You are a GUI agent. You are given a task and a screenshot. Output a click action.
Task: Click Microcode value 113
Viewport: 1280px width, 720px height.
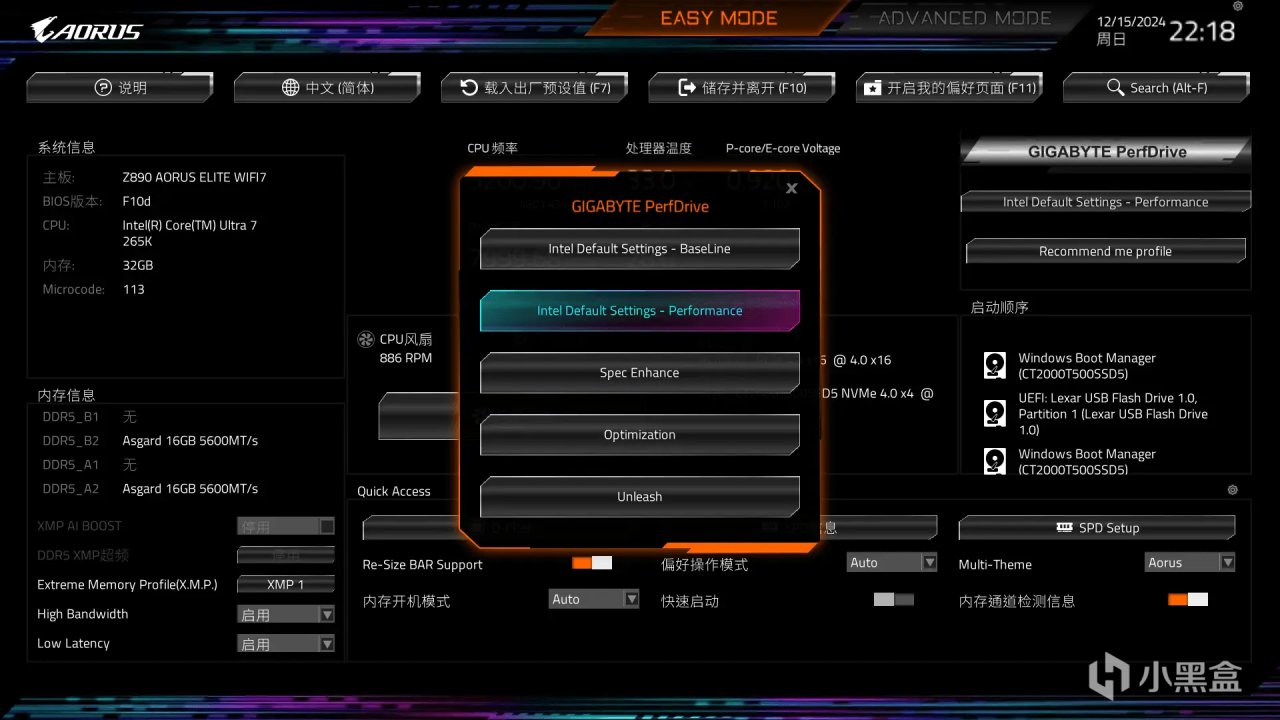click(x=133, y=289)
